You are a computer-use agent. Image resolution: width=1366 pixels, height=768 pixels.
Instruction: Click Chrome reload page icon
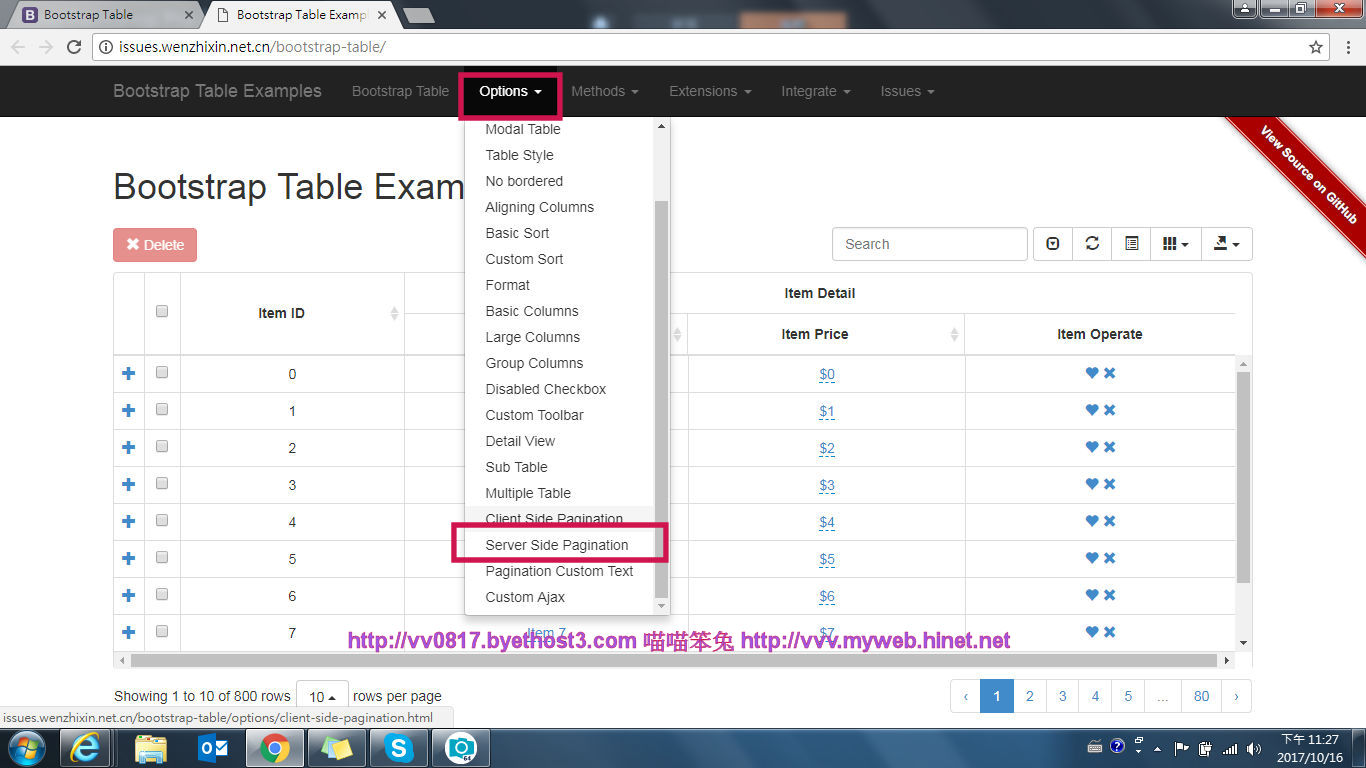(74, 47)
